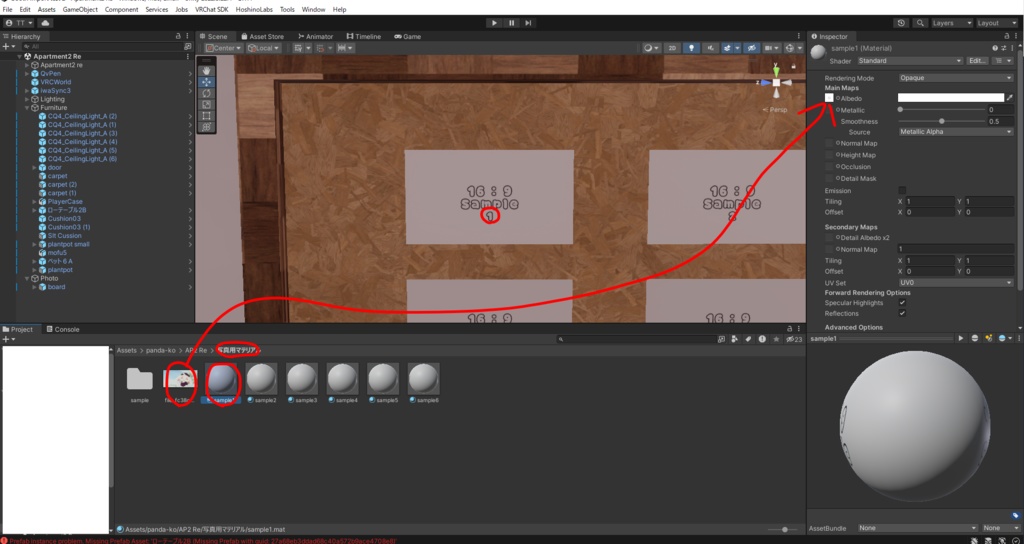The height and width of the screenshot is (544, 1024).
Task: Open the Layers dropdown
Action: click(x=952, y=23)
